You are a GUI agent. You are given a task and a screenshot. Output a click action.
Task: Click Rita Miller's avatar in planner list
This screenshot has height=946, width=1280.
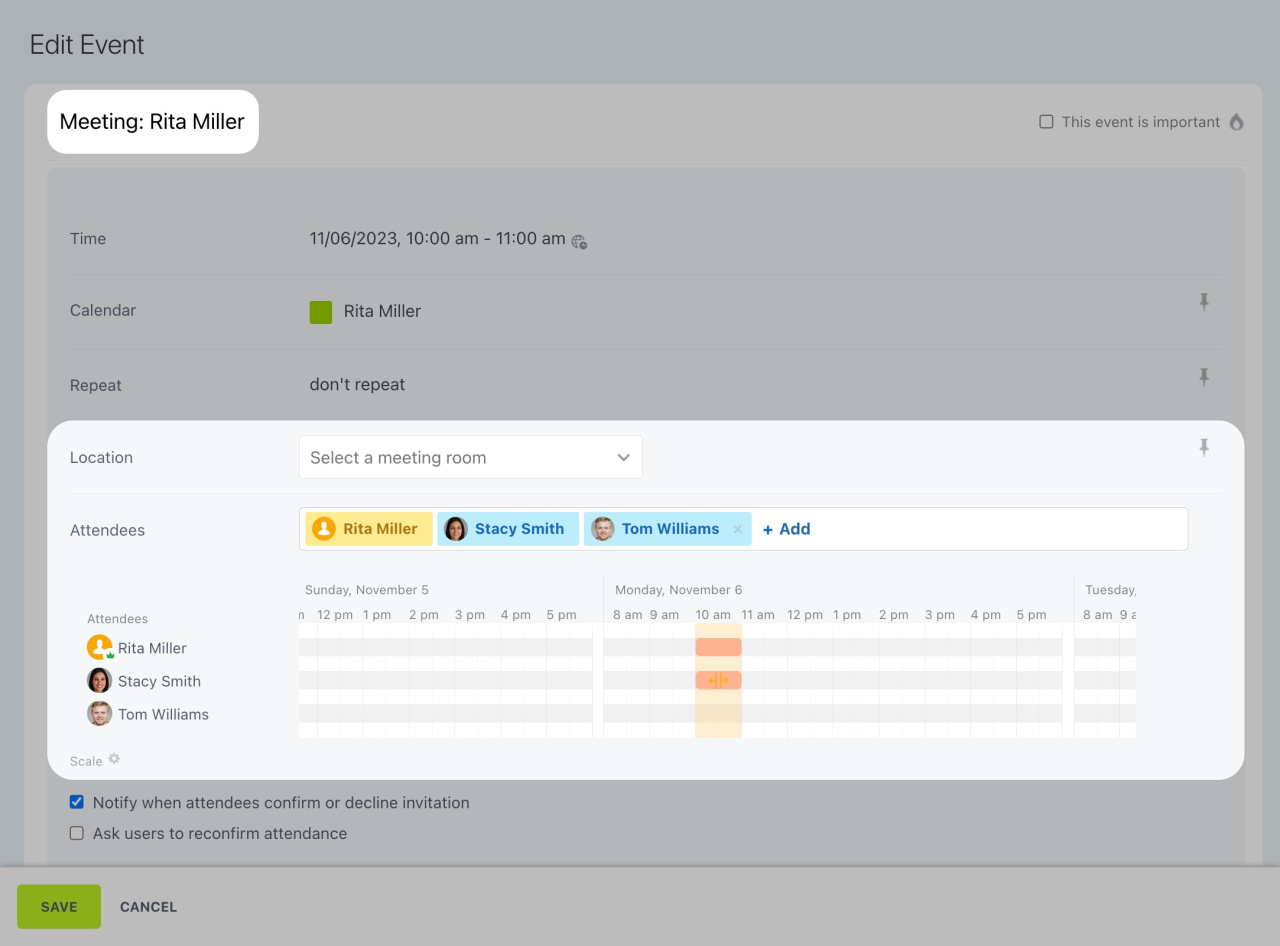click(x=99, y=648)
